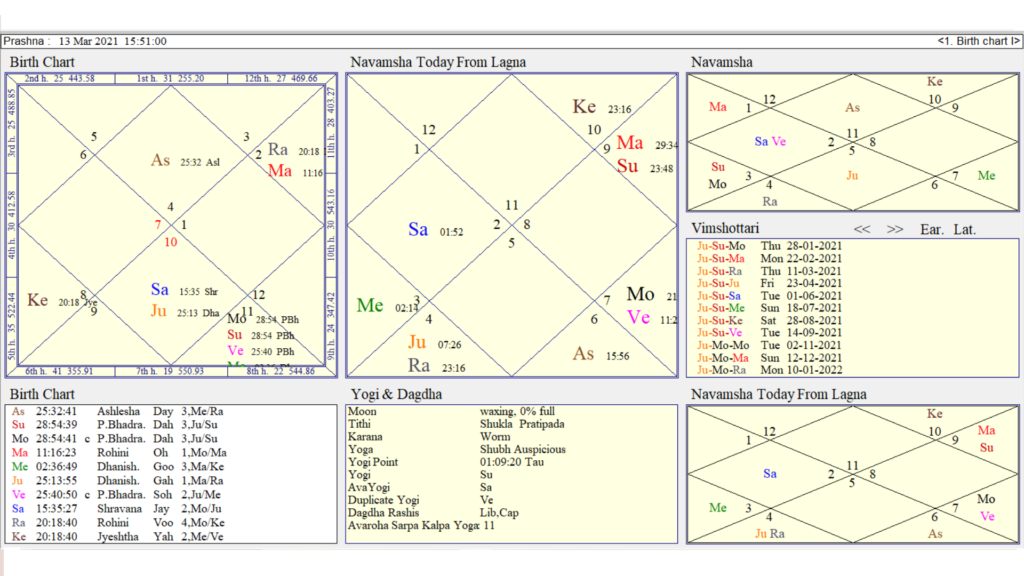Click Ra 20:18 in the birth chart
The height and width of the screenshot is (576, 1024).
click(293, 150)
